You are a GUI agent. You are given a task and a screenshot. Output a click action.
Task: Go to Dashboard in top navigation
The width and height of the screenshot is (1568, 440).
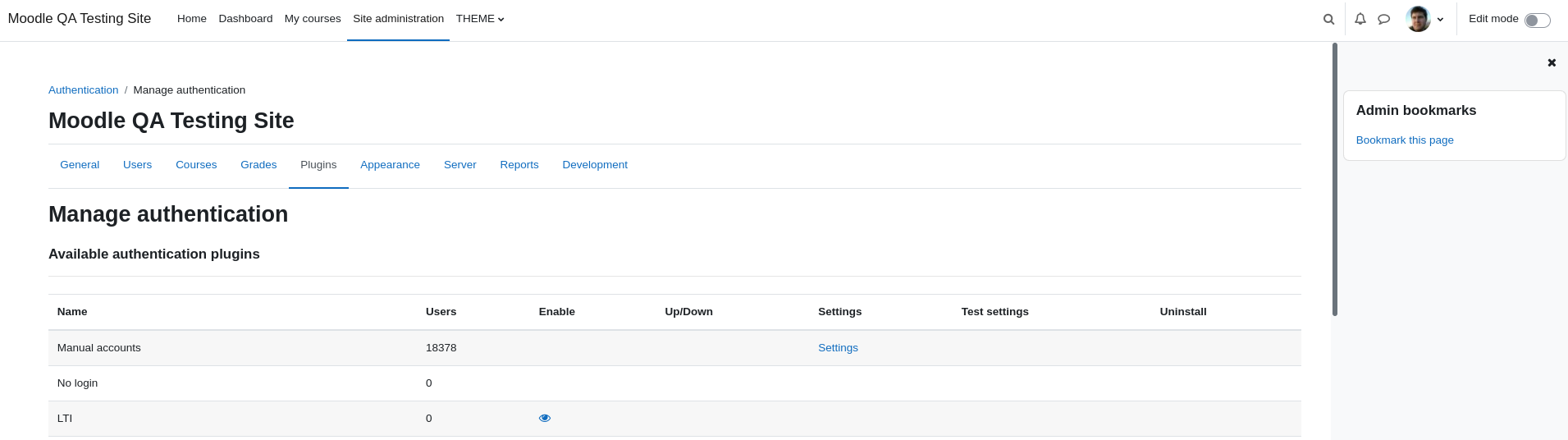pyautogui.click(x=245, y=19)
